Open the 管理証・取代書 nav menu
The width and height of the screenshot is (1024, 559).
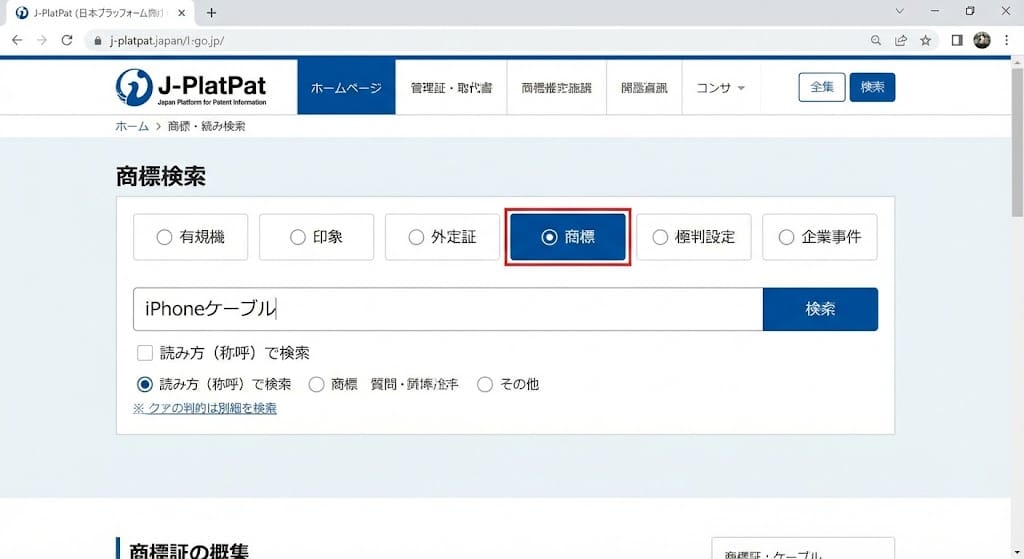(451, 88)
